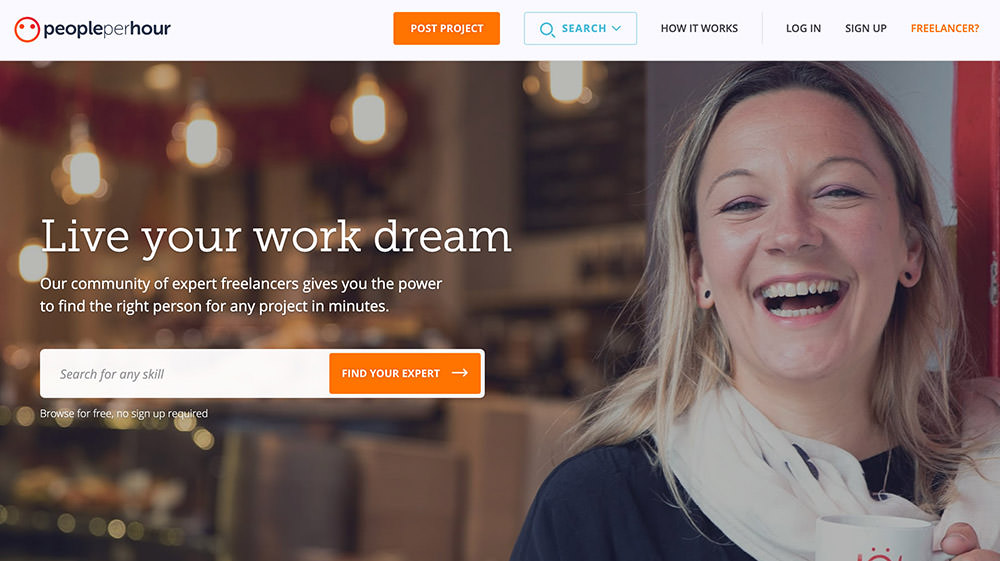
Task: Click the arrow icon in Find Your Expert
Action: tap(460, 373)
